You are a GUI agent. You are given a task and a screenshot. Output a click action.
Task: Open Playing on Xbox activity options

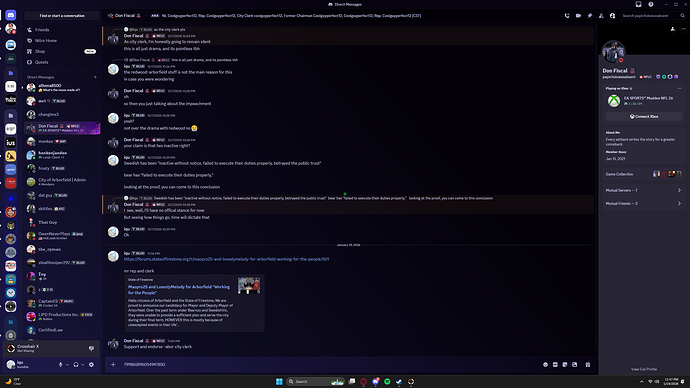(x=679, y=88)
